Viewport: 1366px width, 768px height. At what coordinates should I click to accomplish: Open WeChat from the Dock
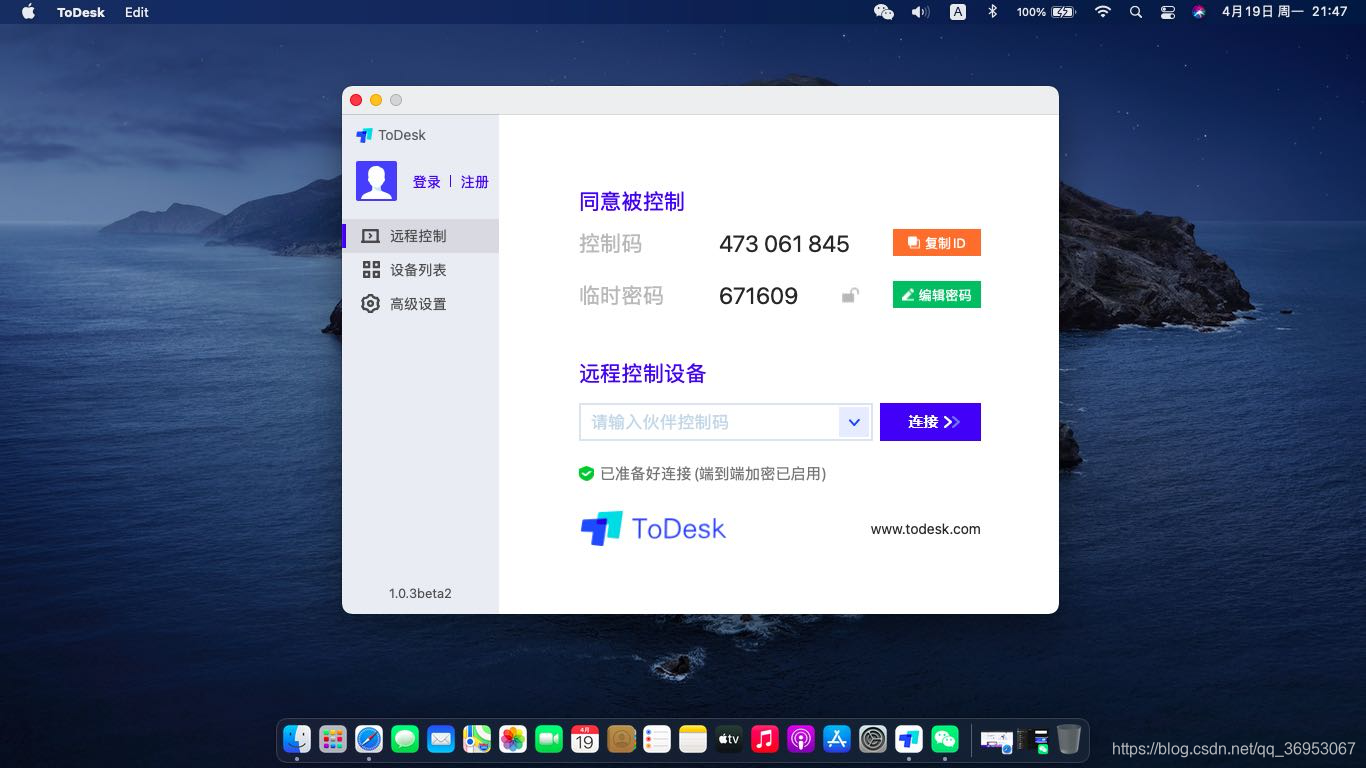pos(945,739)
